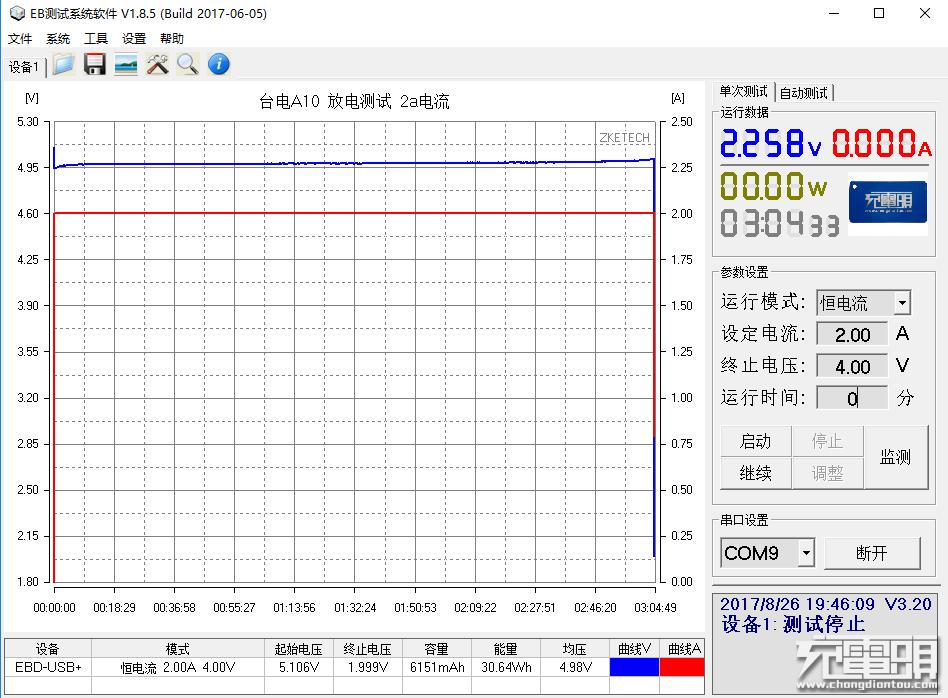Click the 监测 monitoring button
948x698 pixels.
[896, 457]
